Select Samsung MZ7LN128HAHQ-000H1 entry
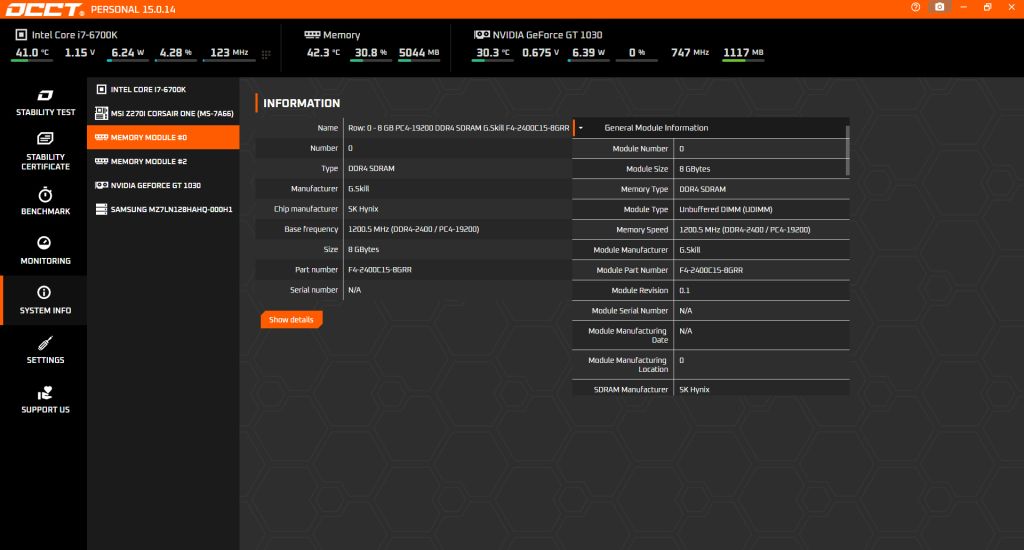 163,209
